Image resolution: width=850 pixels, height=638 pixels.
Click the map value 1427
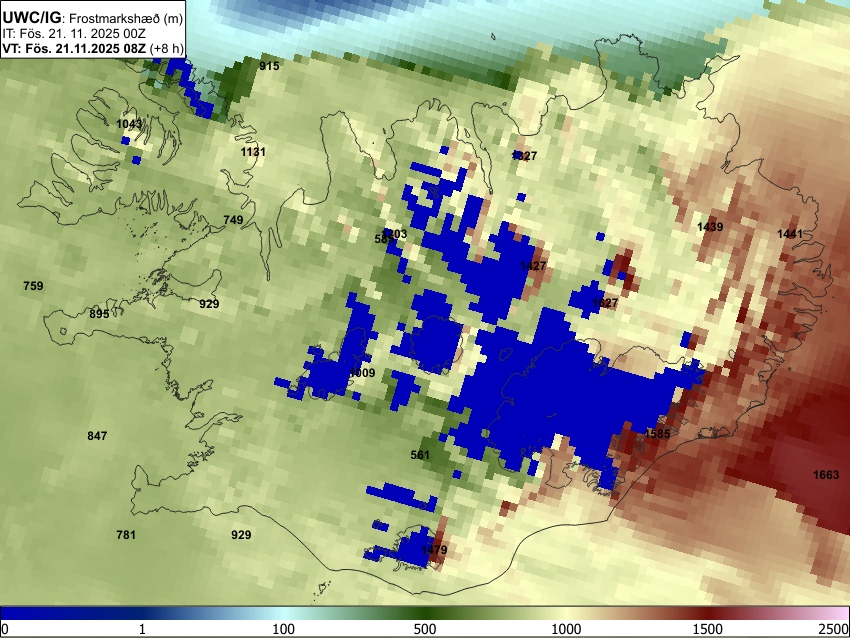[533, 266]
